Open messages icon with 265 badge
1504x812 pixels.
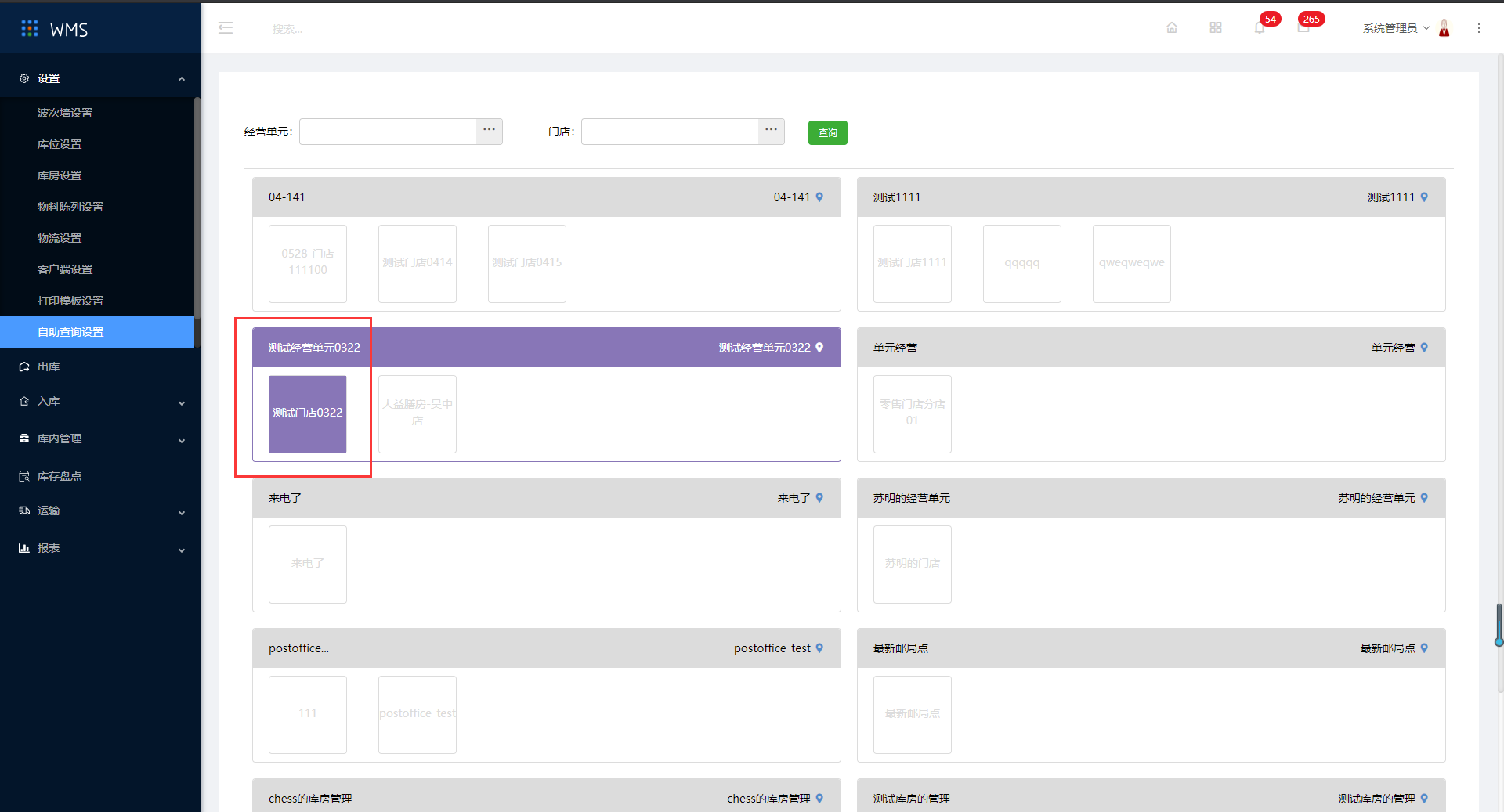pos(1303,28)
